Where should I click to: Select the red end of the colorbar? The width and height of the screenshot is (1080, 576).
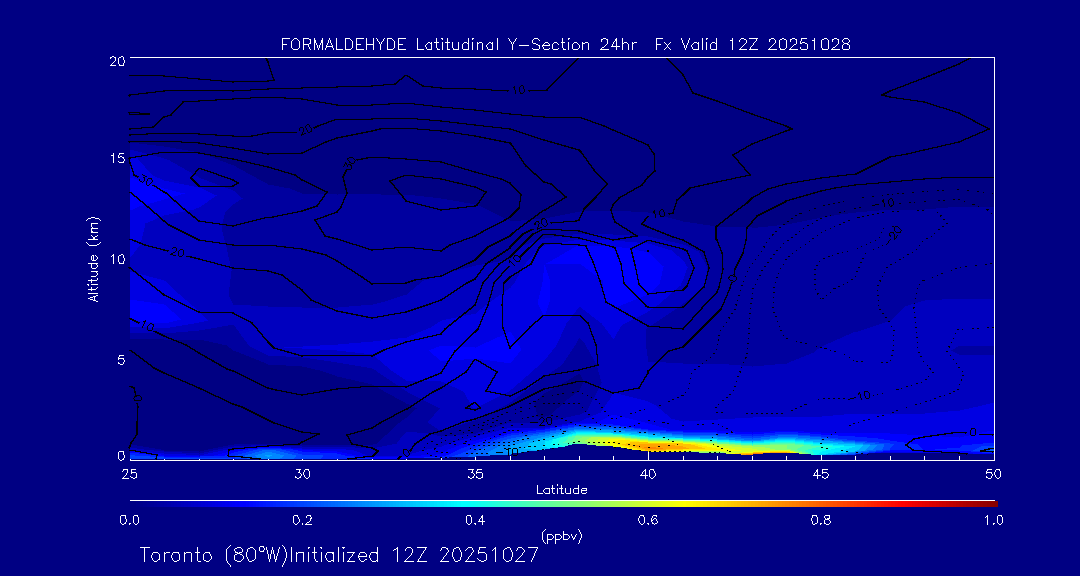(x=990, y=502)
